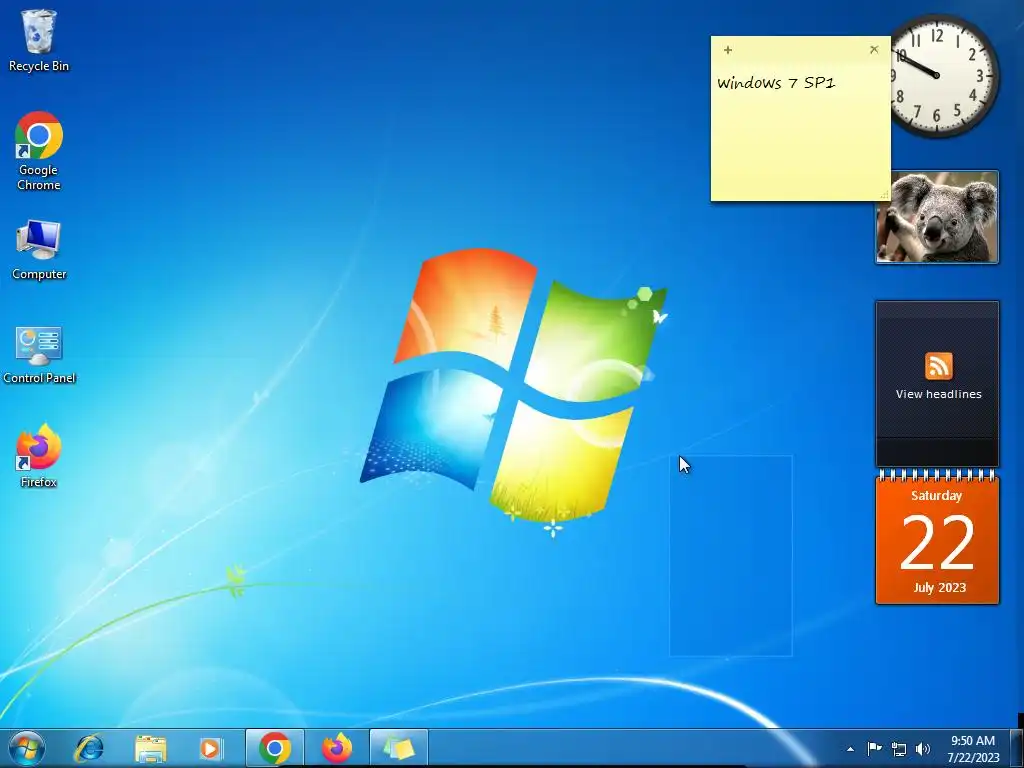Open the Computer desktop icon
This screenshot has height=768, width=1024.
point(39,250)
